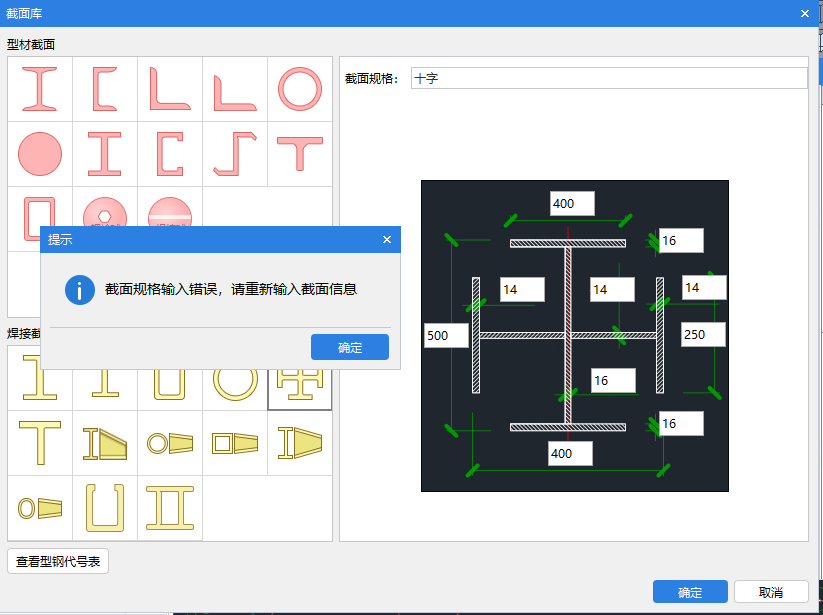Screen dimensions: 823x615
Task: Select the welded U-shaped trough section
Action: (105, 508)
